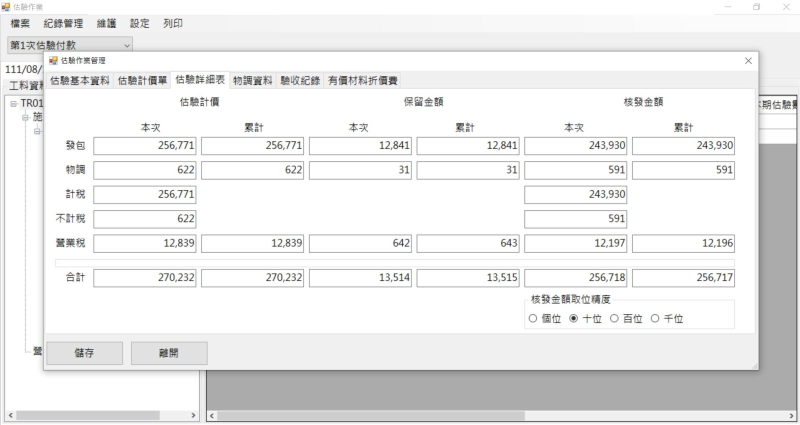The height and width of the screenshot is (425, 800).
Task: Click 合計 估驗計價 本次 field 270,232
Action: point(145,278)
